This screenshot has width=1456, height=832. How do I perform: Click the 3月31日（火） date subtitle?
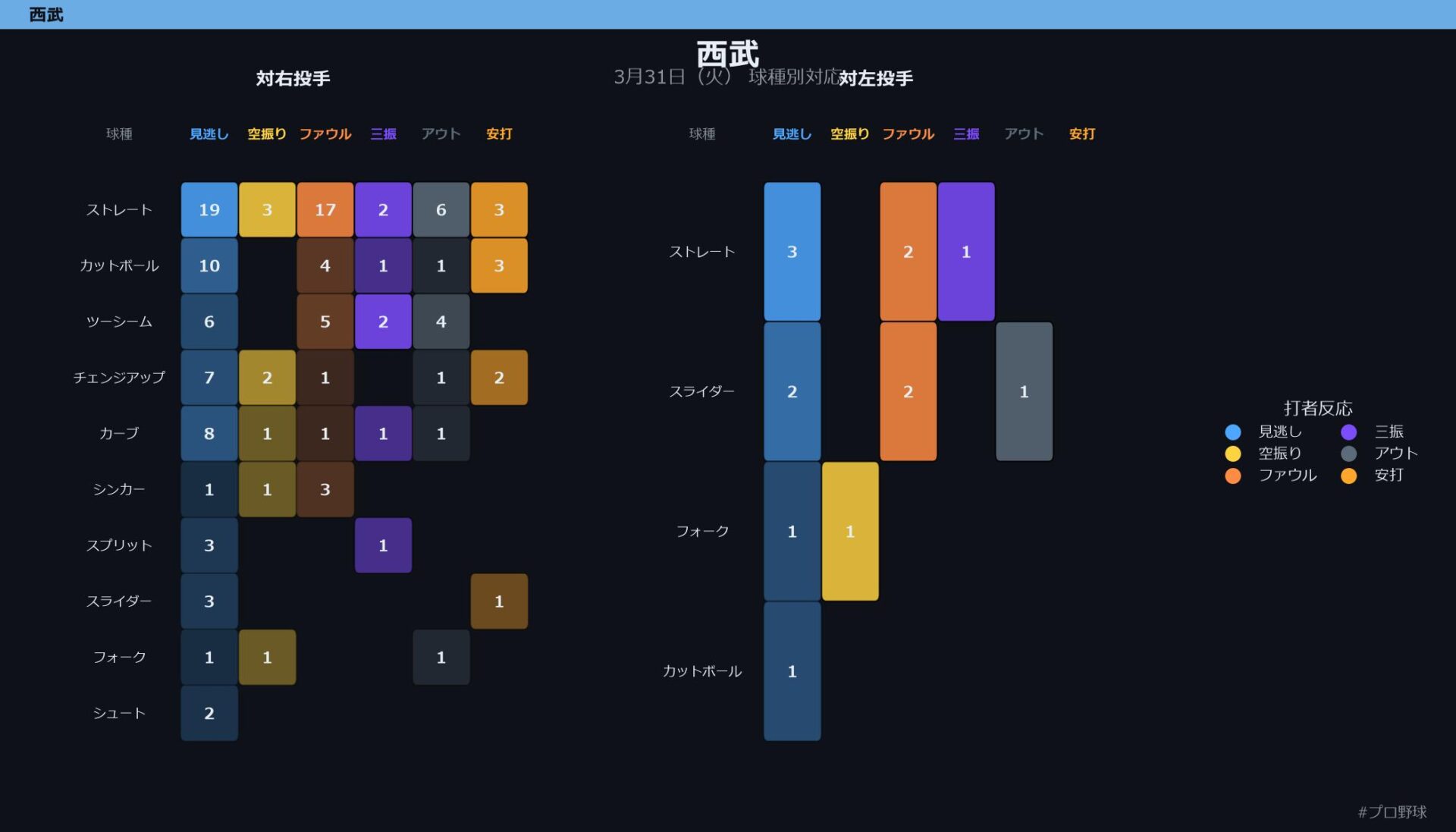point(673,77)
